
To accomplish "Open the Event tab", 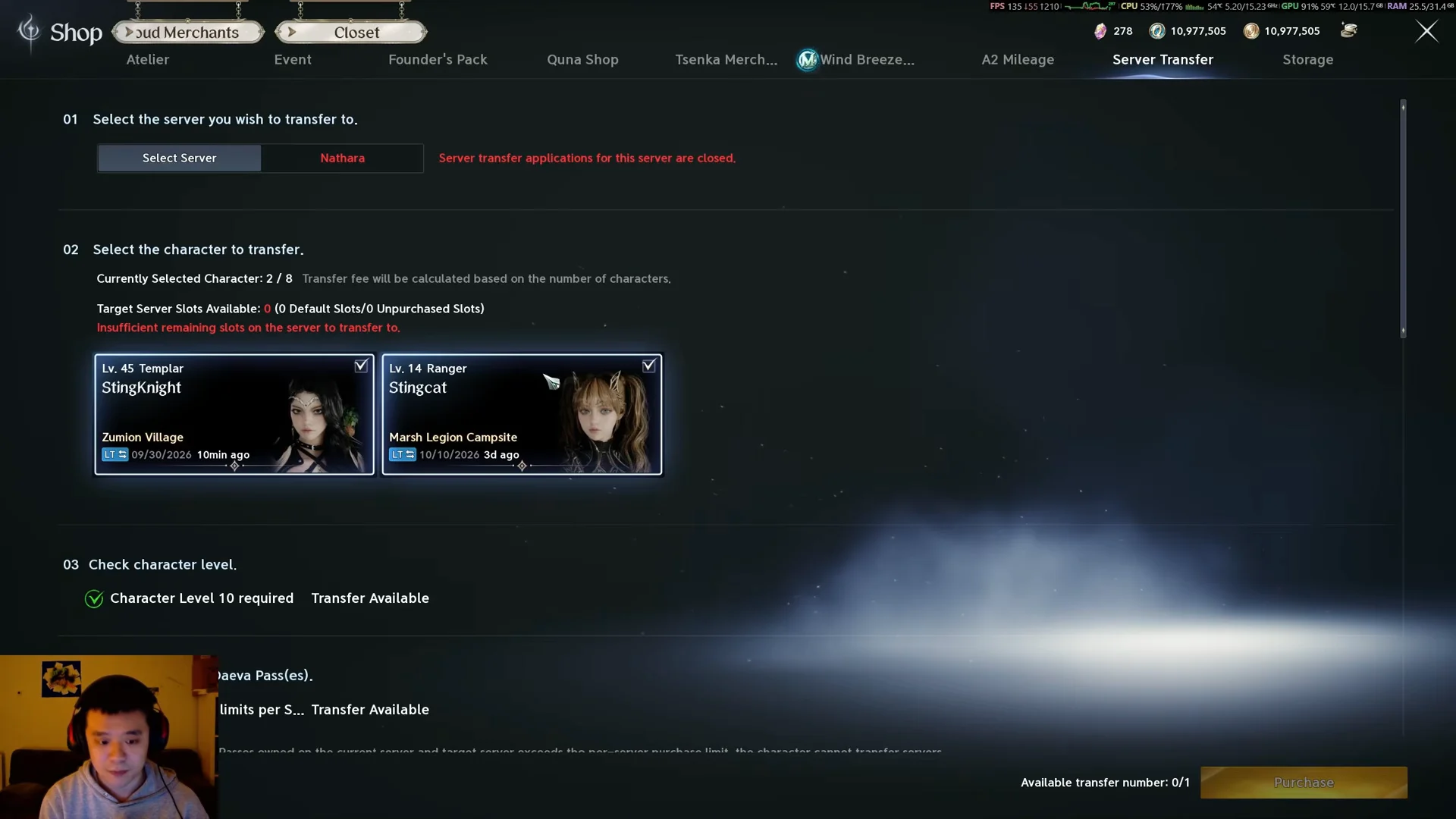I will click(x=293, y=60).
